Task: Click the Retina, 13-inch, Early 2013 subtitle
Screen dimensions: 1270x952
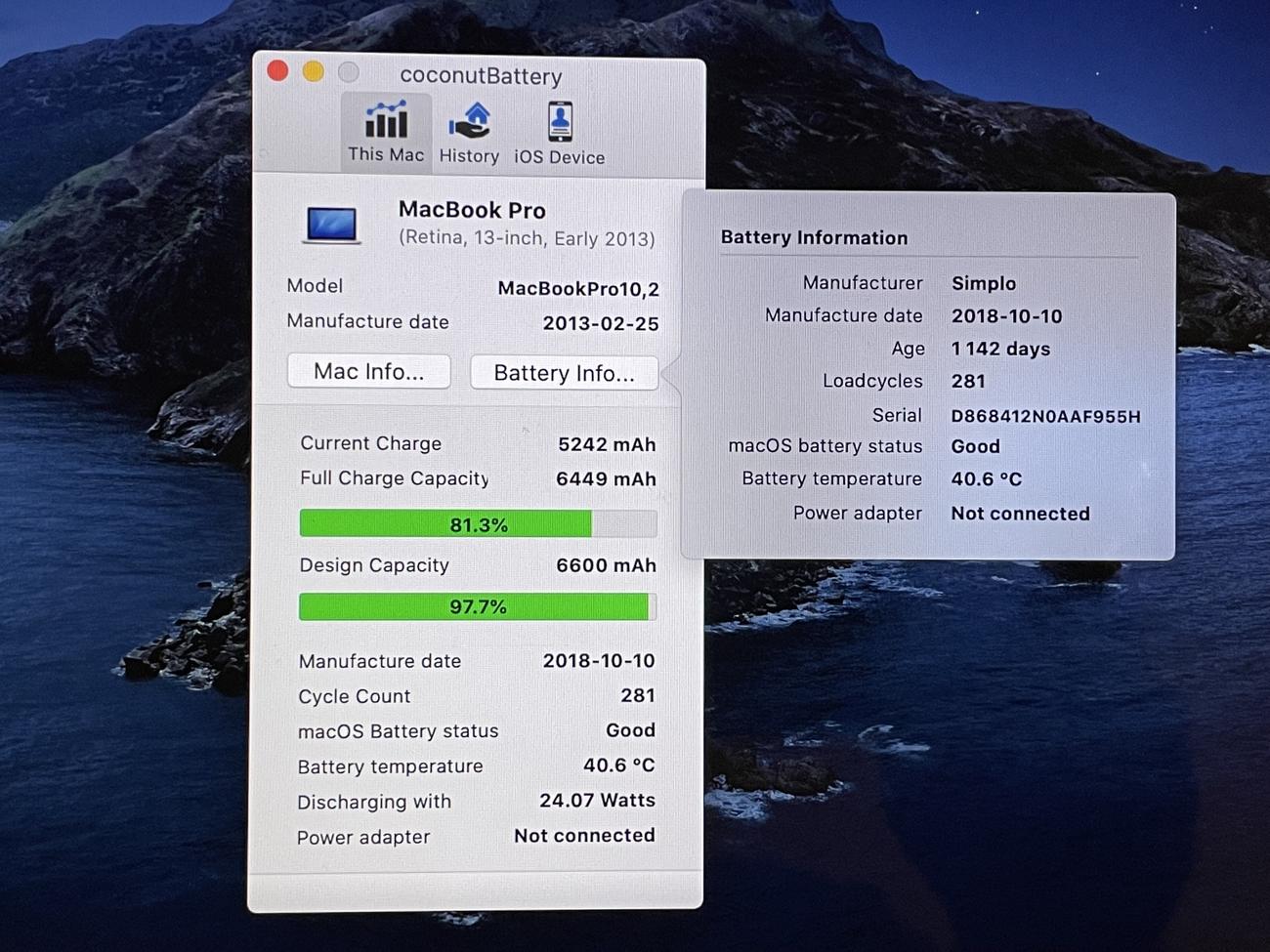Action: point(527,238)
